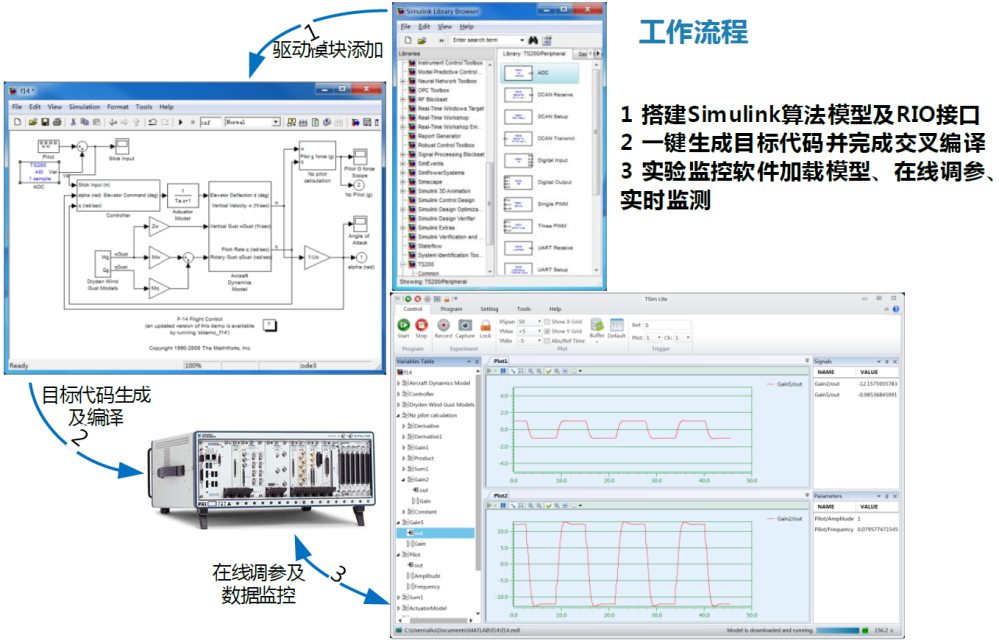Click the Enter search term field
Screen dimensions: 999x643
click(x=485, y=40)
